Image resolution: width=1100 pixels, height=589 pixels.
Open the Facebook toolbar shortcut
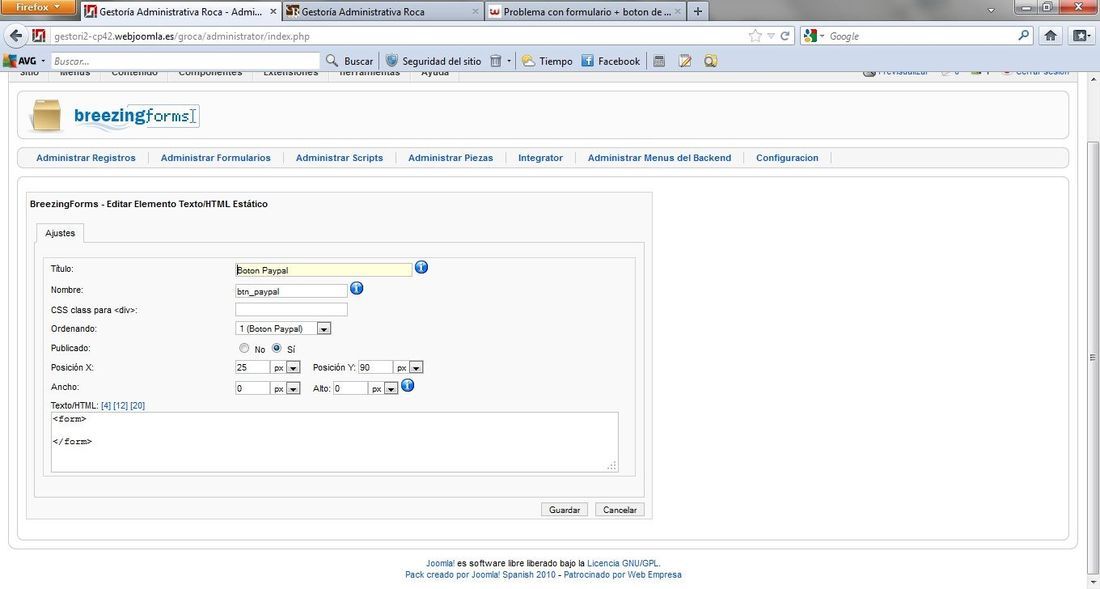[610, 61]
